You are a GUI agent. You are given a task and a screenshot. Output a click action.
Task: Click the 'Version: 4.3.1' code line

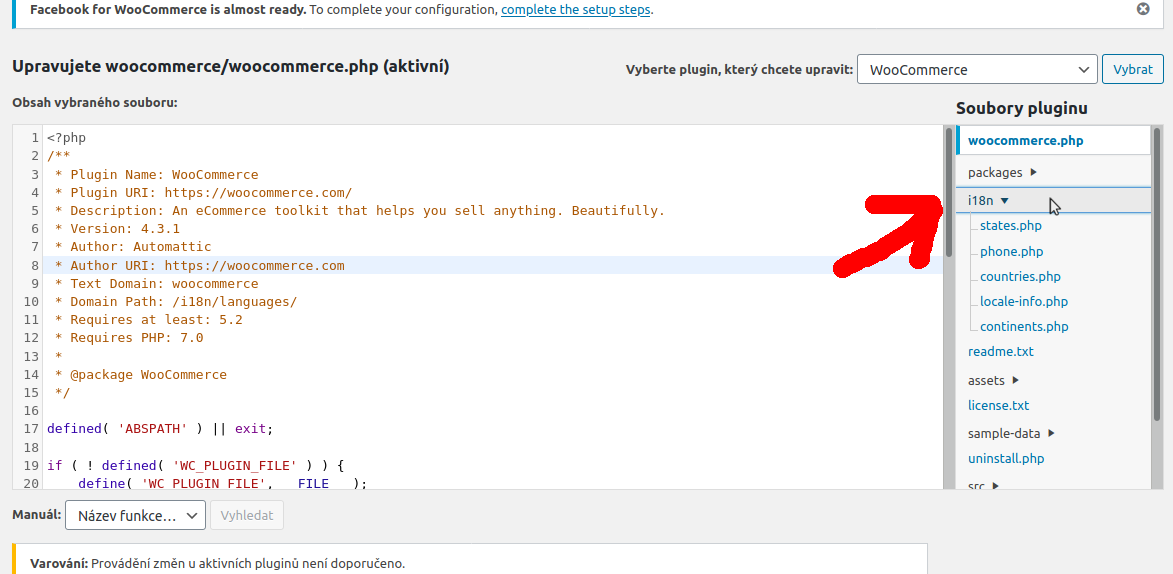(x=117, y=229)
